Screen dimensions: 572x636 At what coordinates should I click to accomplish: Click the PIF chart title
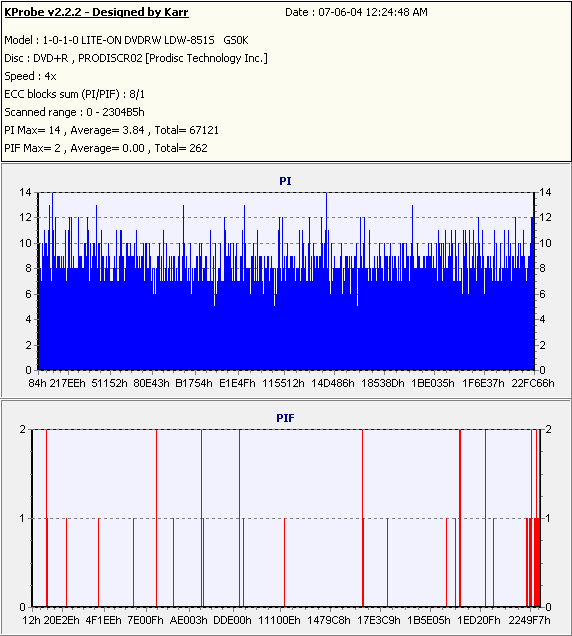(x=285, y=418)
